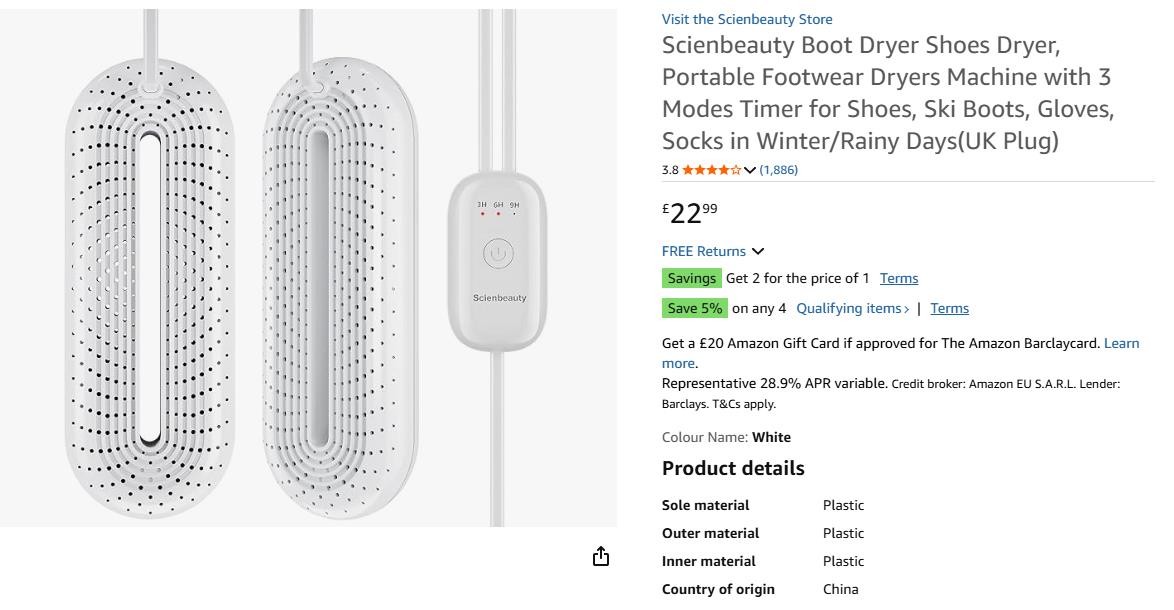Click the Scienbeauty timer controller in the image
Screen dimensions: 1174x610
point(498,262)
